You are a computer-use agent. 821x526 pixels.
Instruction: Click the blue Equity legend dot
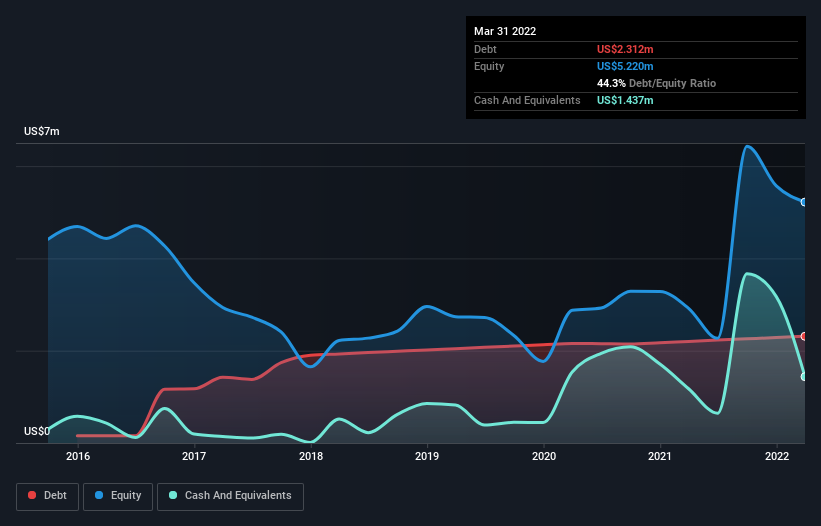click(99, 495)
